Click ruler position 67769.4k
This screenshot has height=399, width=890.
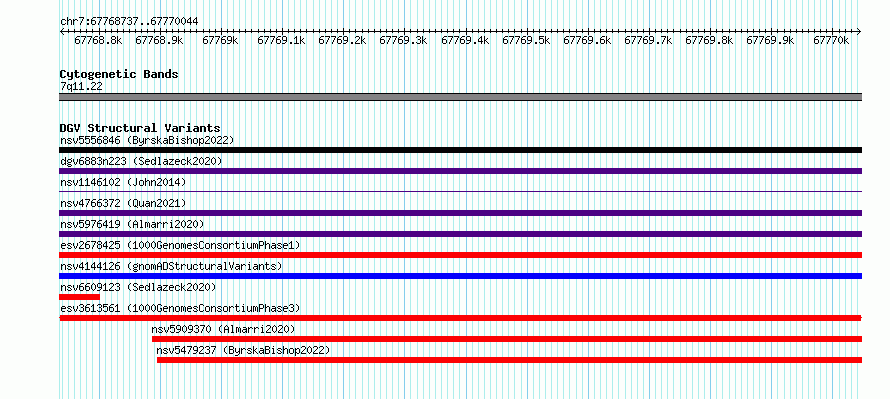click(x=464, y=40)
